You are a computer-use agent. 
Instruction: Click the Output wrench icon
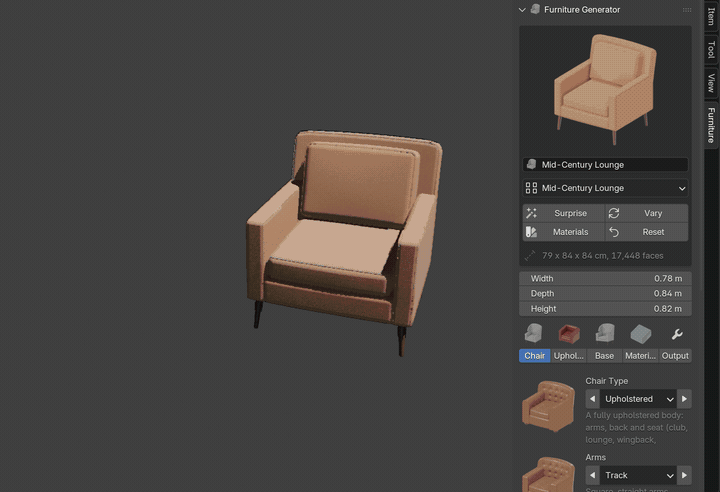(x=676, y=334)
